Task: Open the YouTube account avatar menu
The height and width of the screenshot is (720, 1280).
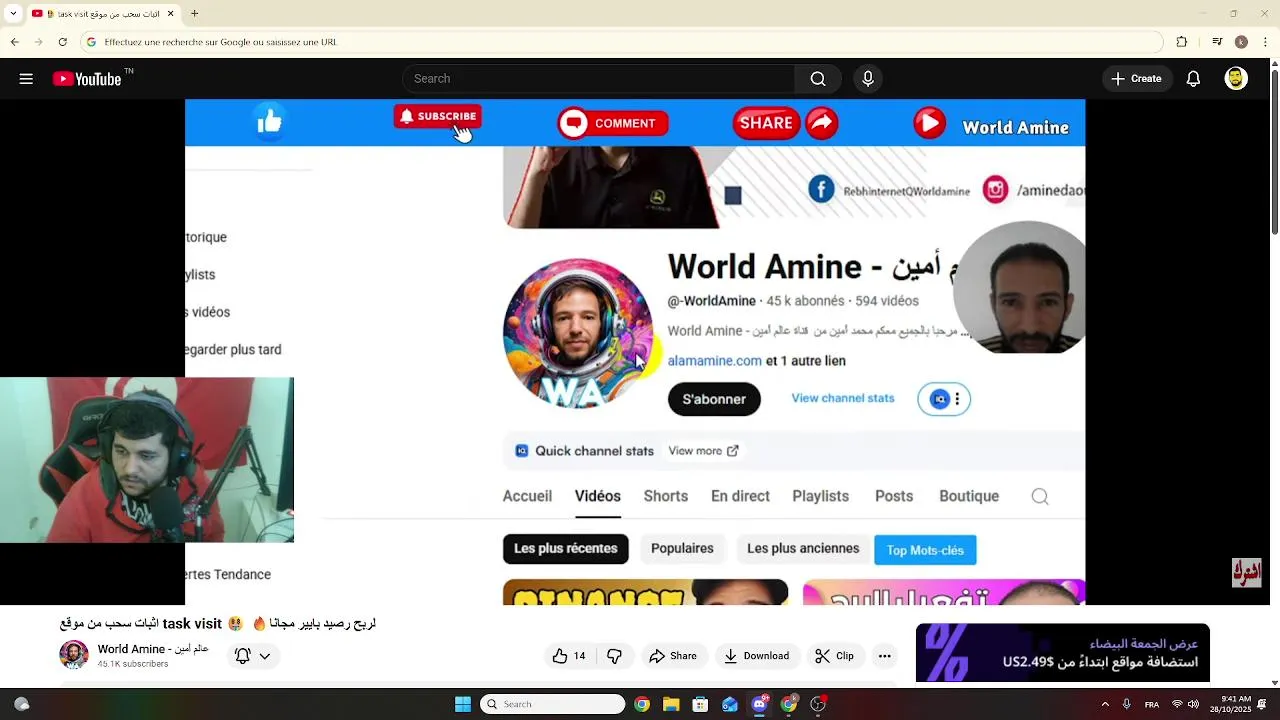Action: click(1236, 79)
